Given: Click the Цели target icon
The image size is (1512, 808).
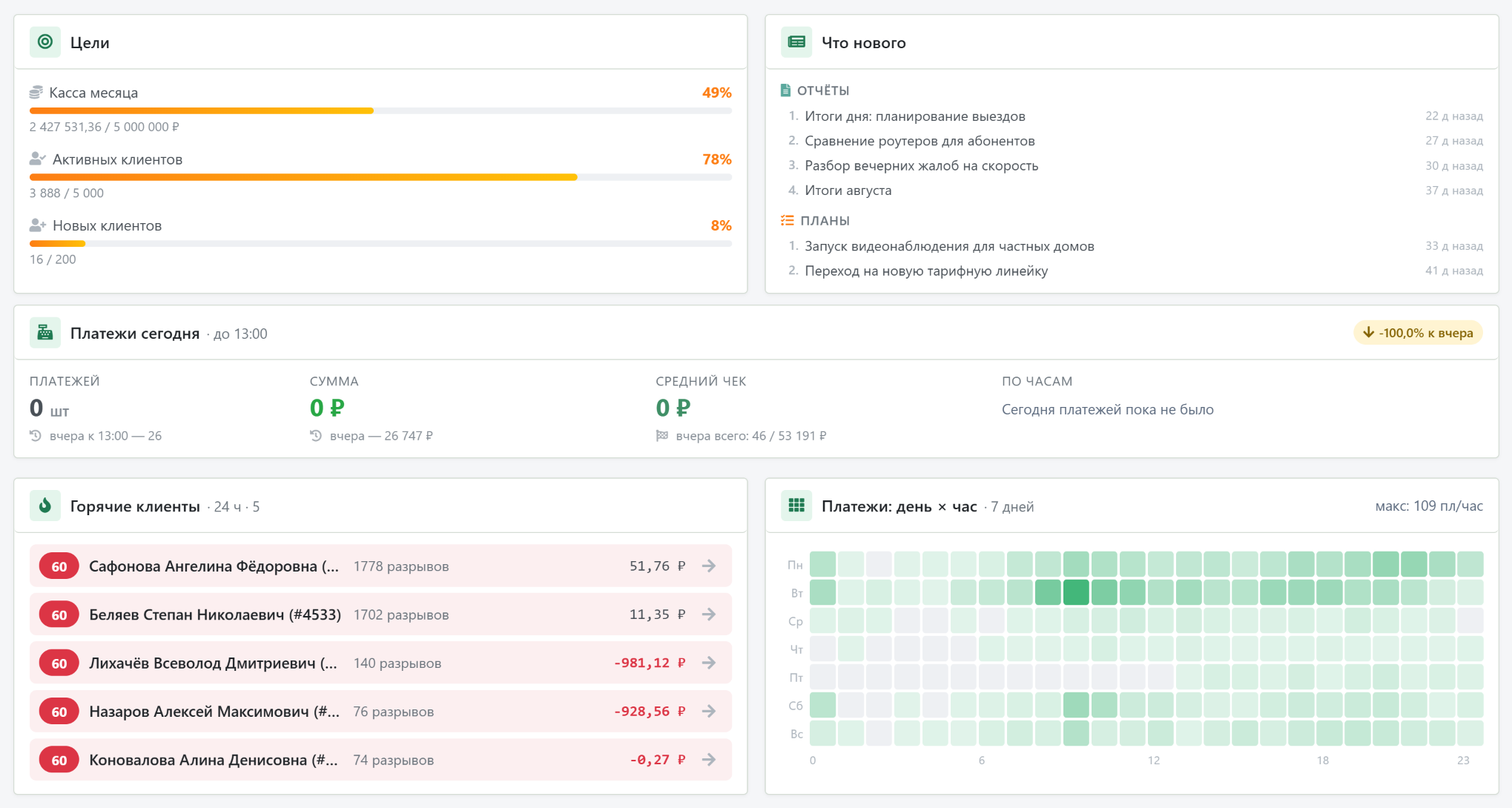Looking at the screenshot, I should [45, 42].
